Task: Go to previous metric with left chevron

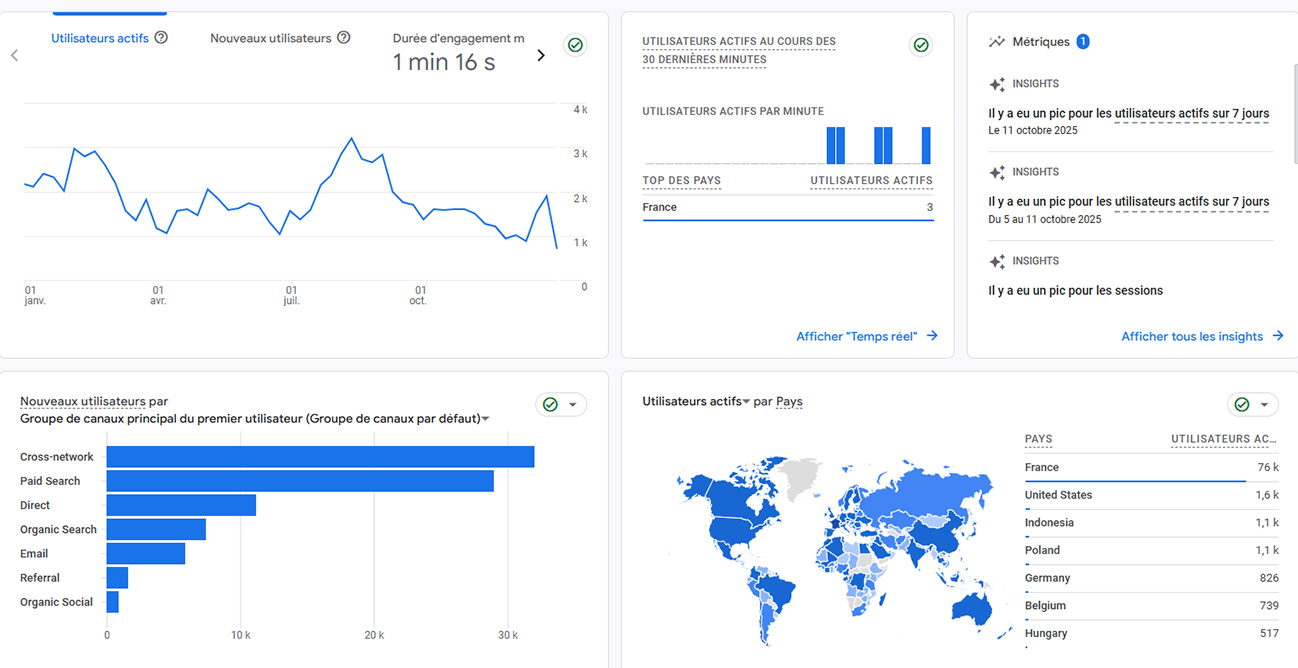Action: click(15, 55)
